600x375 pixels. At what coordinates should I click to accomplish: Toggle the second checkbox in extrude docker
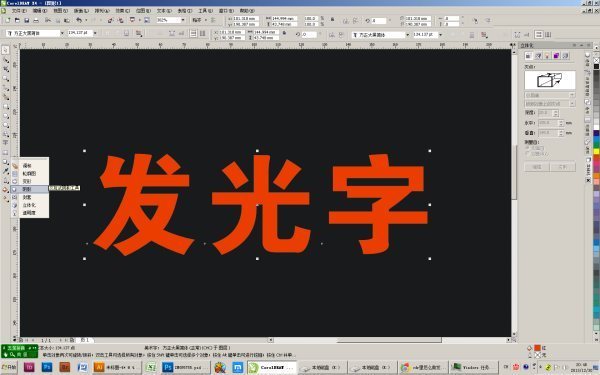528,153
